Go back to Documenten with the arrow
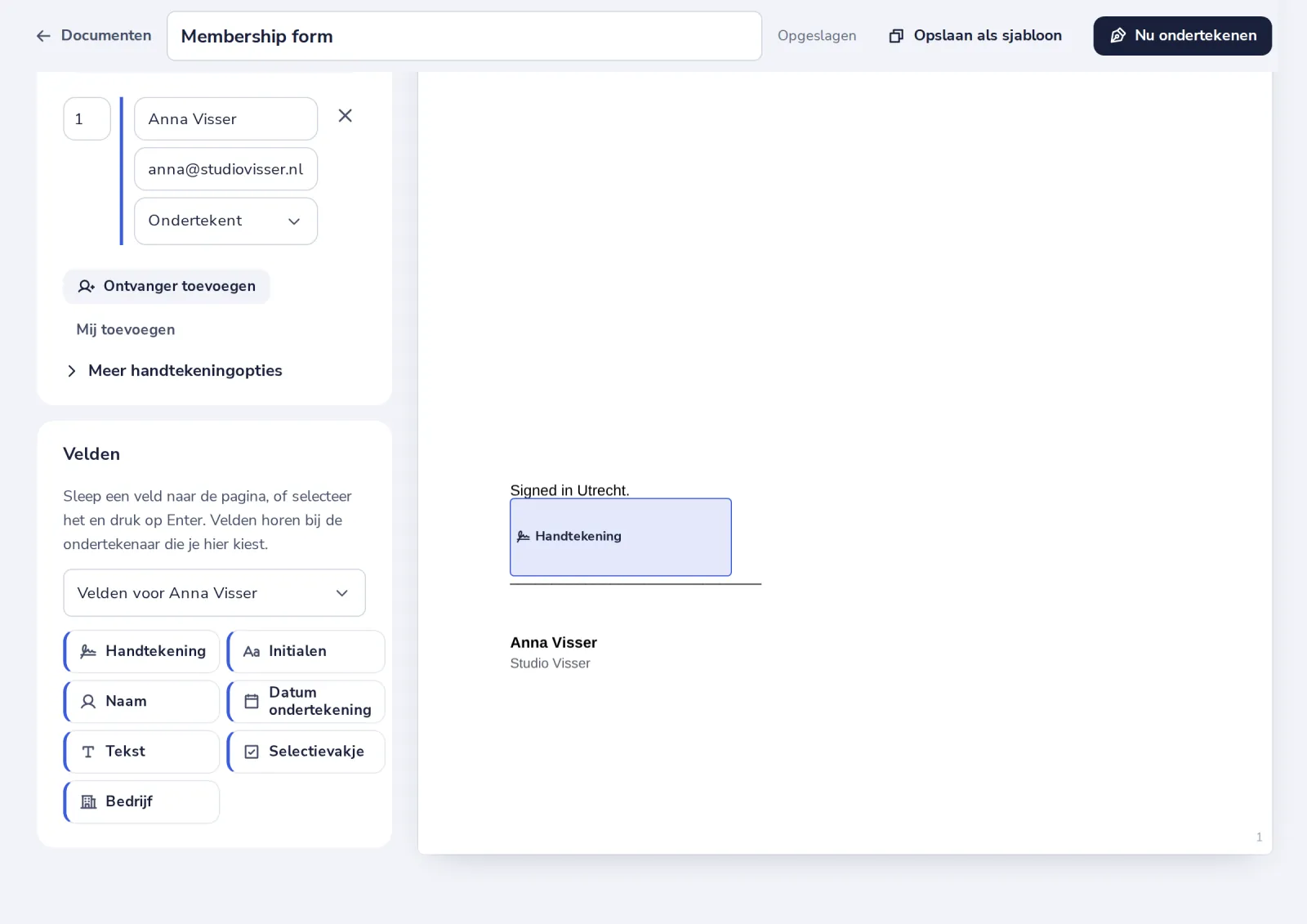The image size is (1307, 924). click(x=43, y=36)
